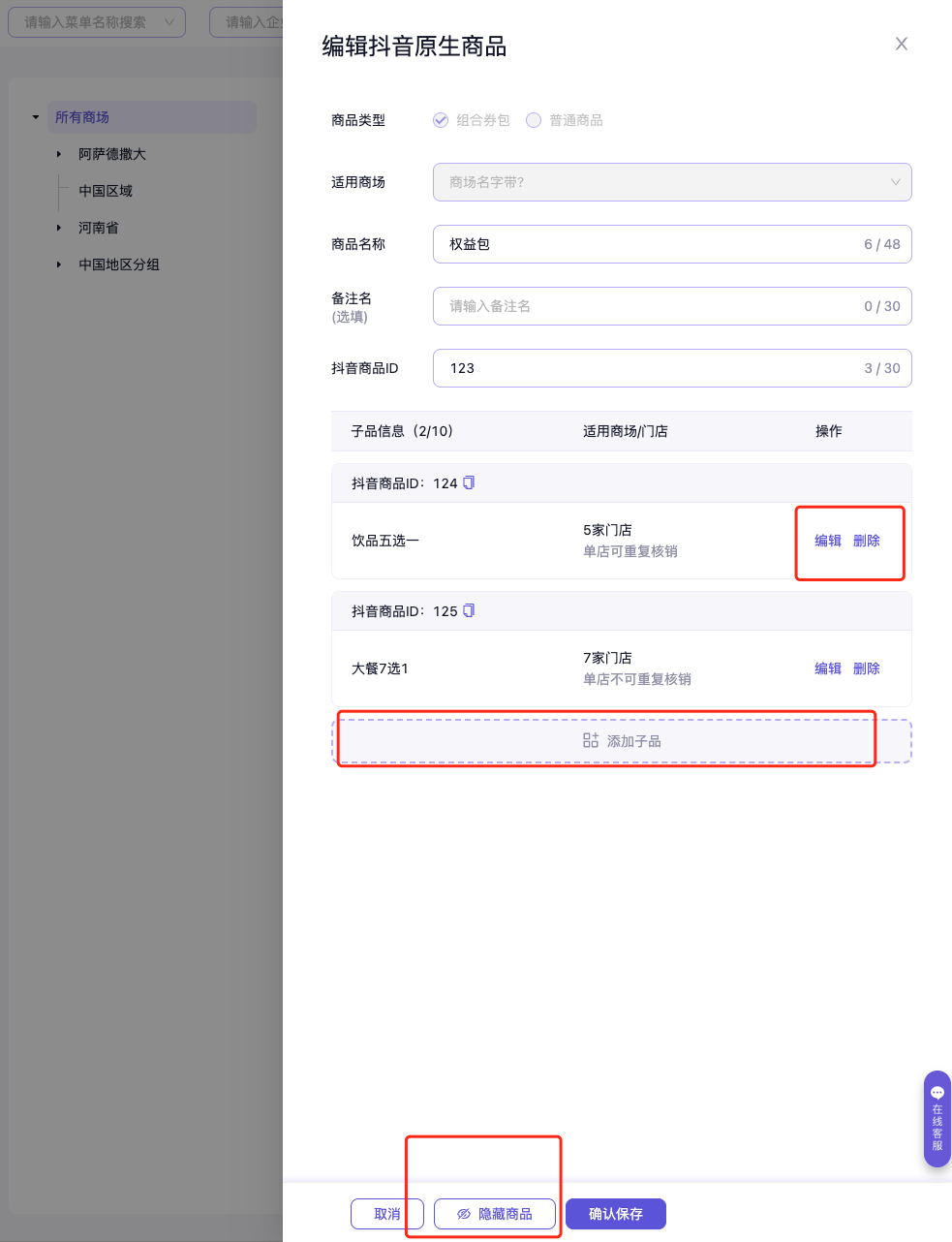Expand the 中国地区分组 tree node
Image resolution: width=952 pixels, height=1242 pixels.
click(59, 264)
